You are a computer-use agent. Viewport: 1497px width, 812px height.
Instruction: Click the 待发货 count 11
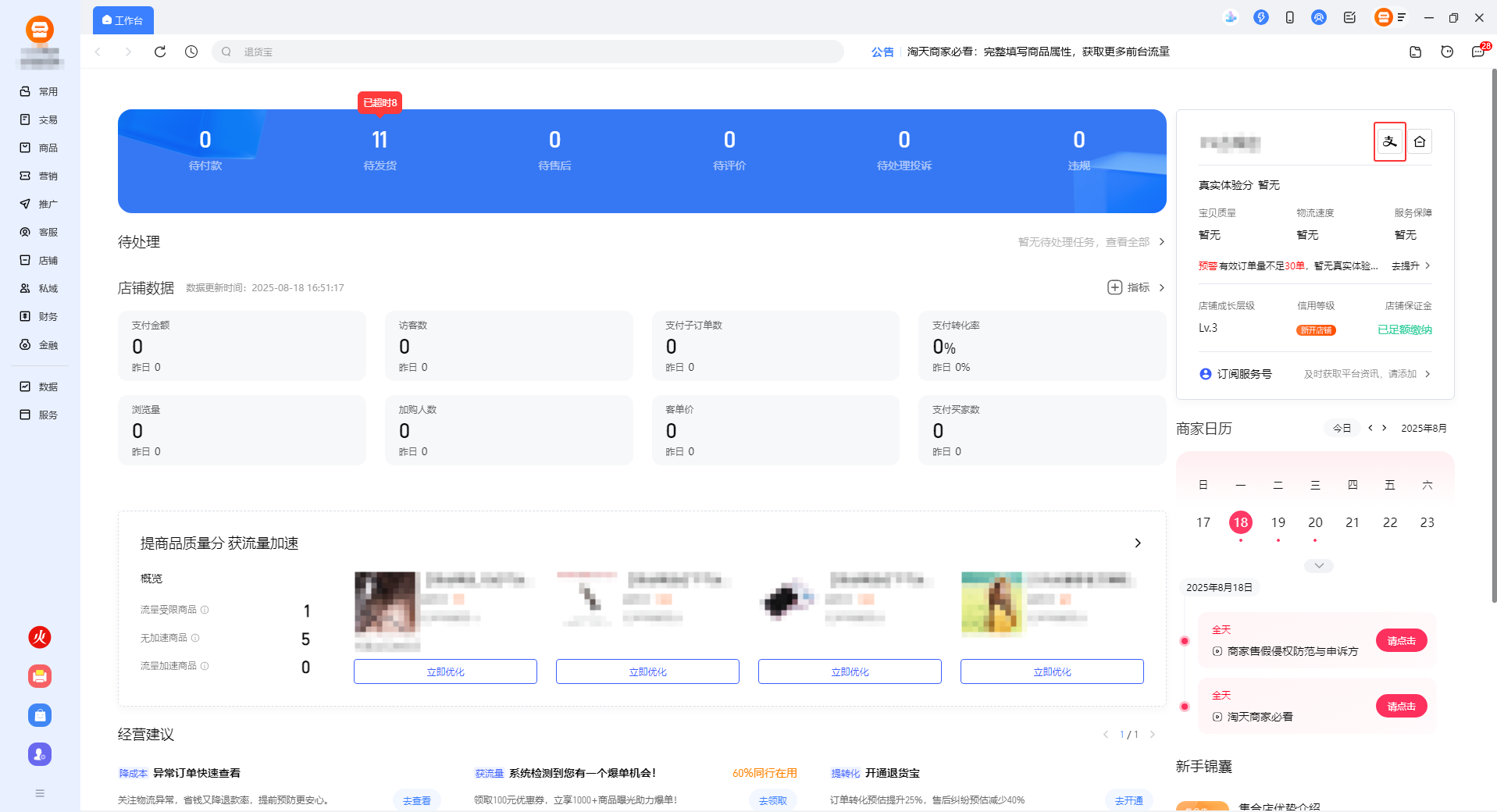pyautogui.click(x=380, y=140)
